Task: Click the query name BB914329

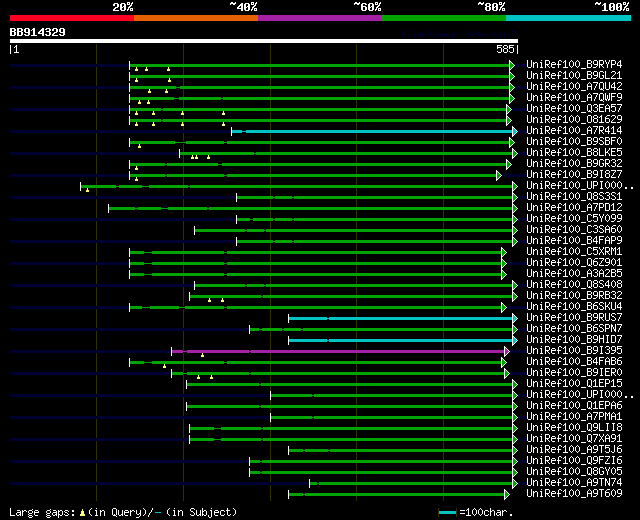Action: [38, 32]
